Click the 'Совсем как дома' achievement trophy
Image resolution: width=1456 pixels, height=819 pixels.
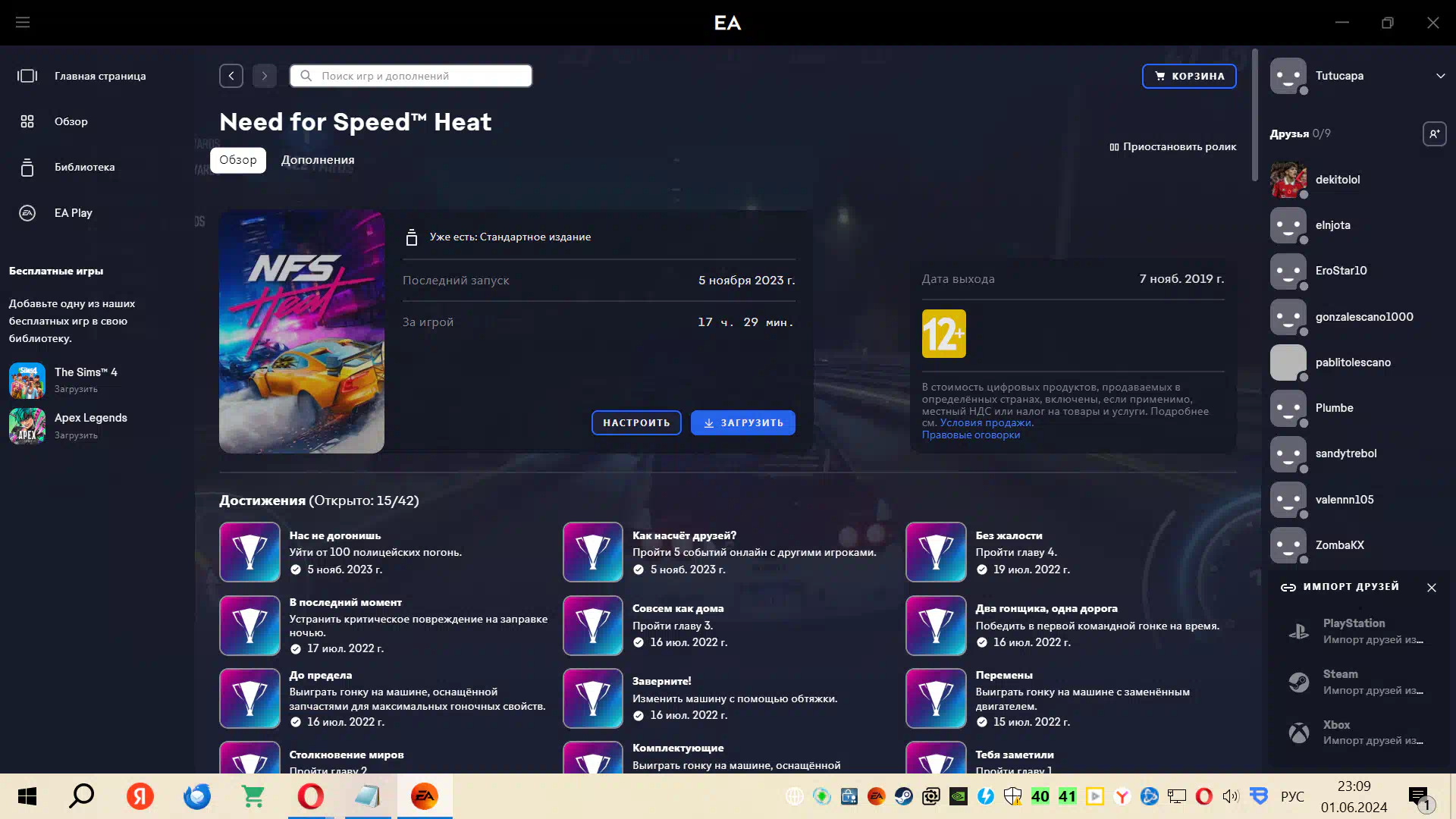tap(593, 626)
